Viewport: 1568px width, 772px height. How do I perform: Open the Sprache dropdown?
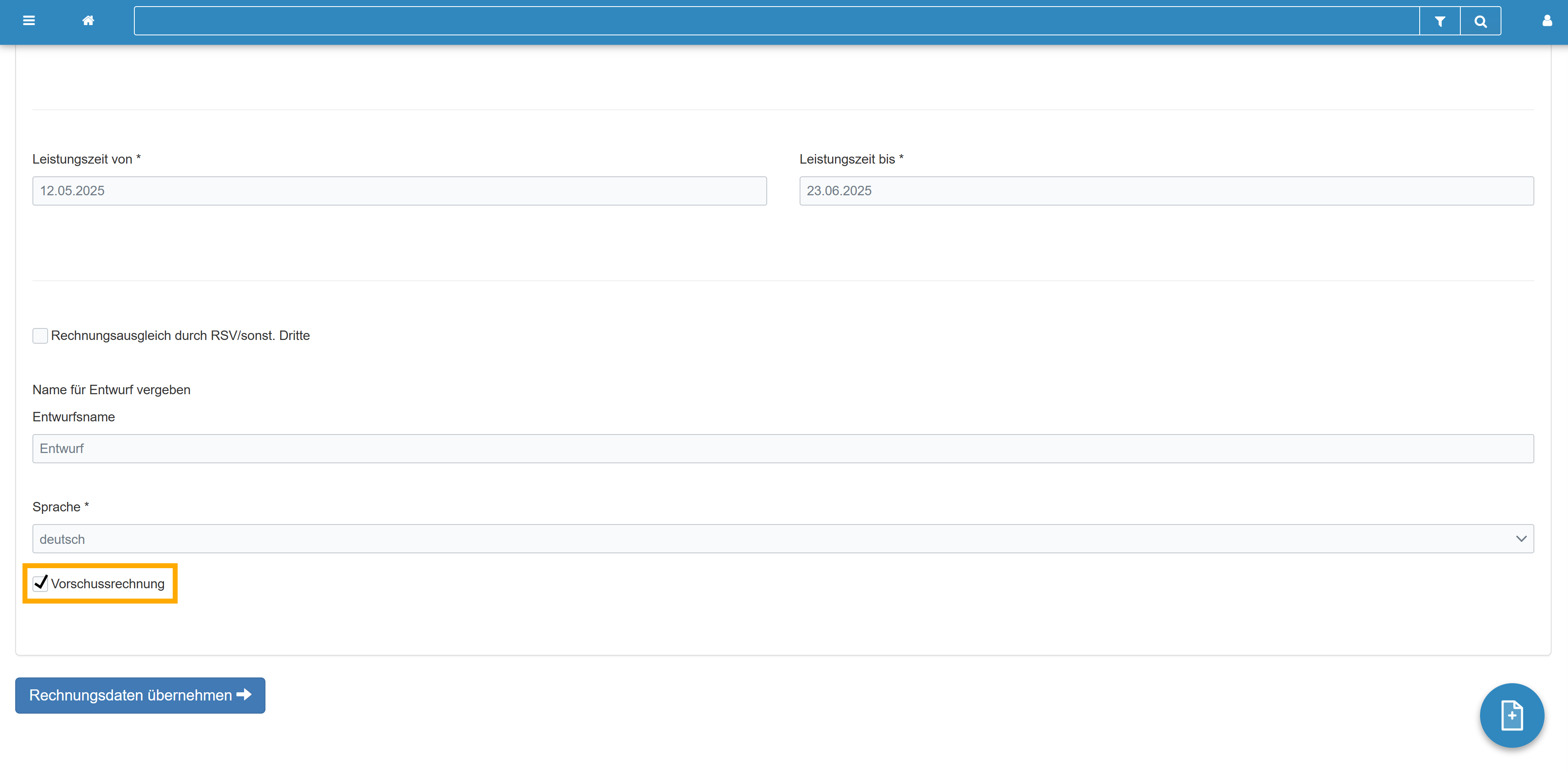[782, 539]
